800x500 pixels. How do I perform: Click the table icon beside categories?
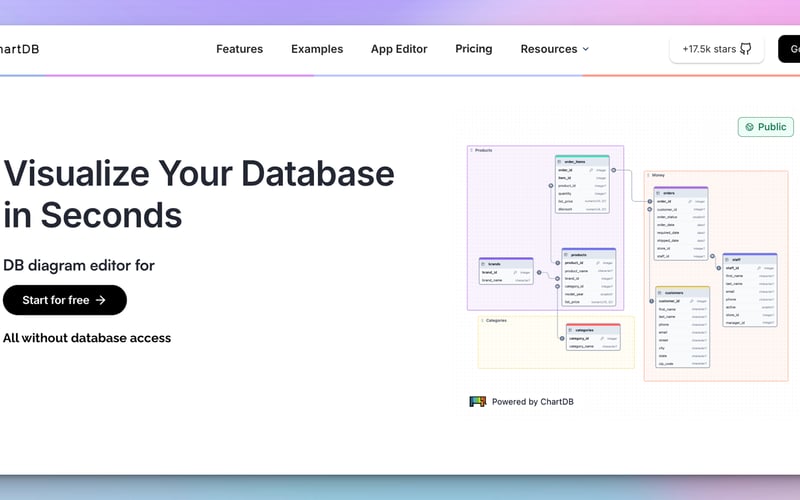pyautogui.click(x=571, y=330)
